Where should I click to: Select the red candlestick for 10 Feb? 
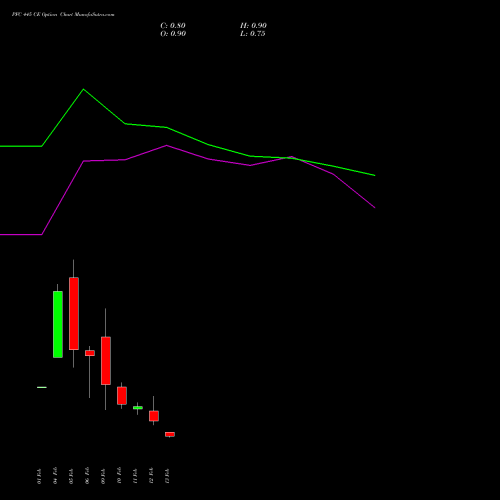(122, 396)
